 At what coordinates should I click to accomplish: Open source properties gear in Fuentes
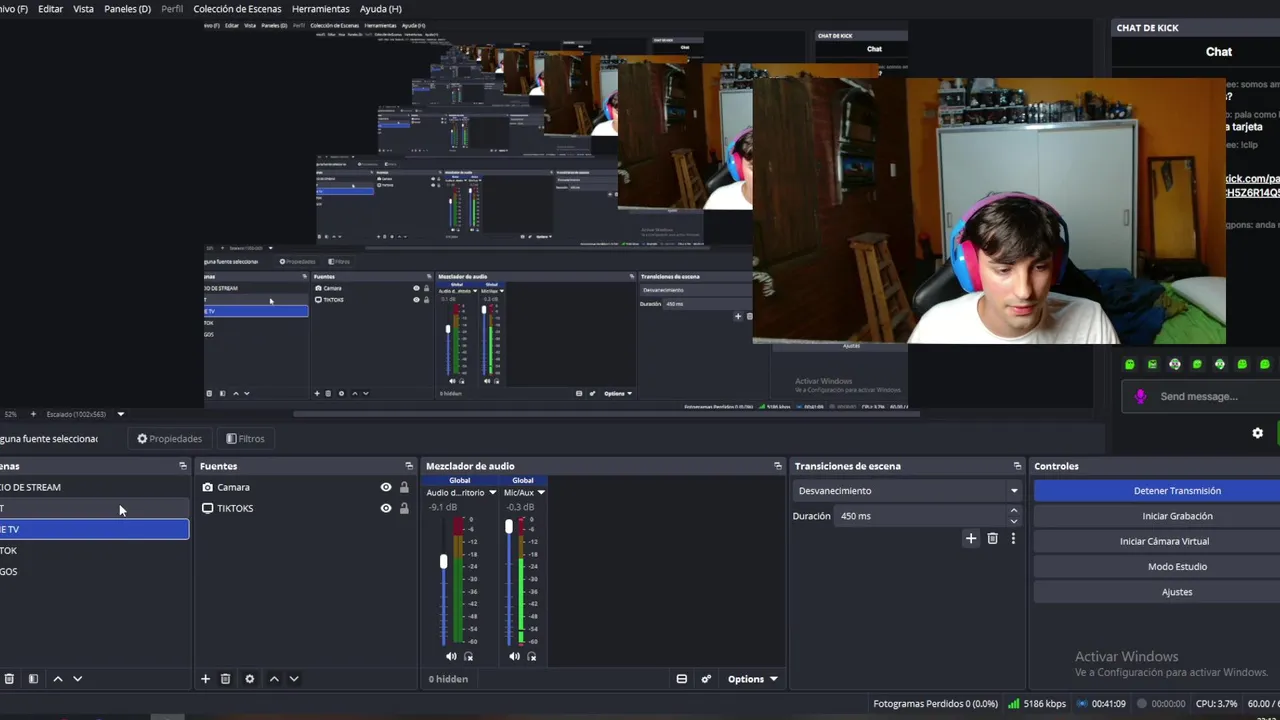(x=249, y=679)
